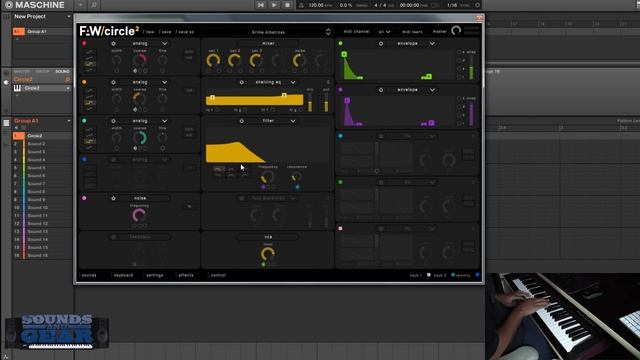The image size is (640, 360).
Task: Switch to SOUND tab in MASCHINE panel
Action: pyautogui.click(x=62, y=71)
